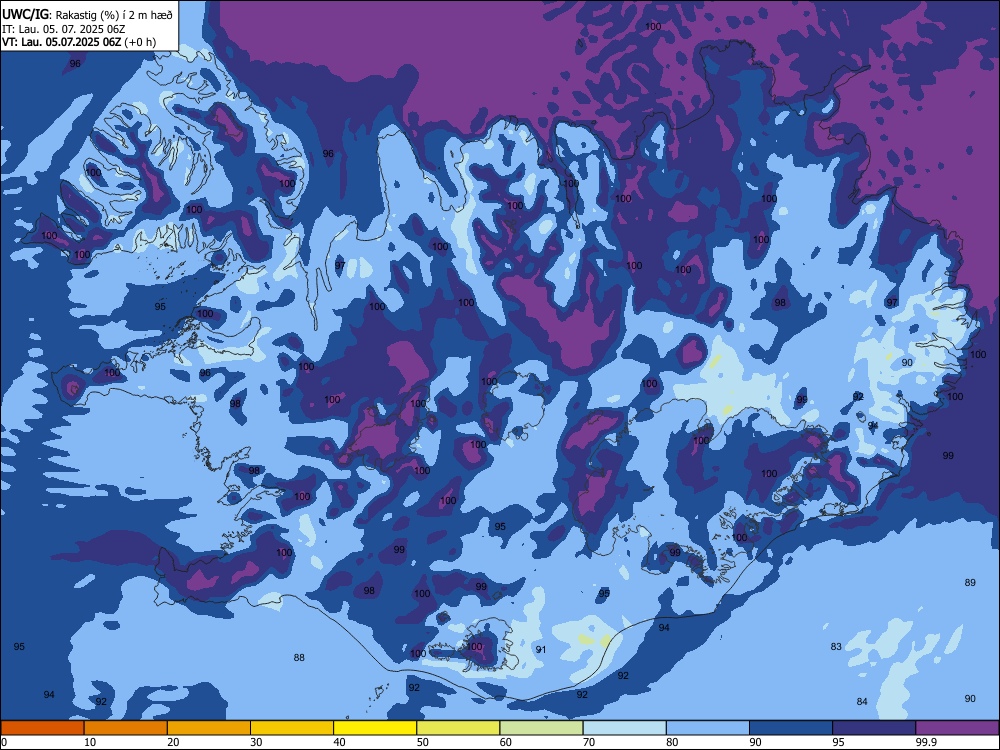
Task: Click the "88" humidity value on the map
Action: (x=299, y=658)
